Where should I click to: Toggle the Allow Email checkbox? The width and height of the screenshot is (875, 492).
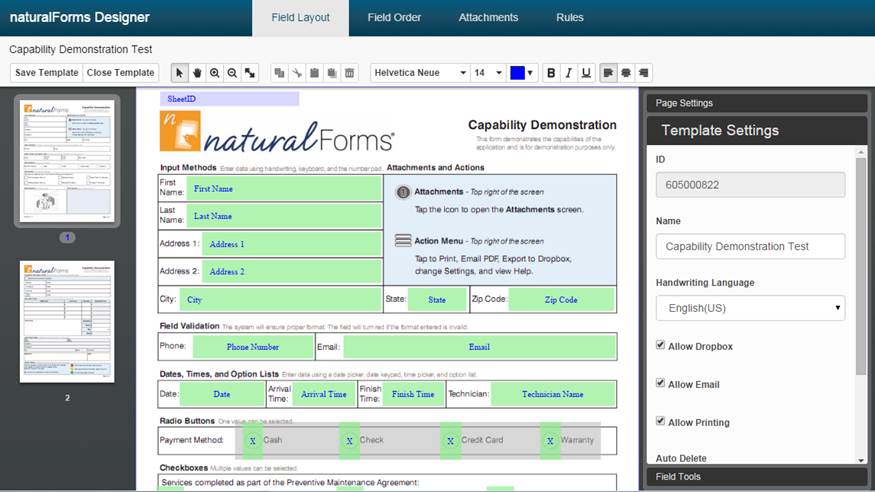tap(661, 383)
